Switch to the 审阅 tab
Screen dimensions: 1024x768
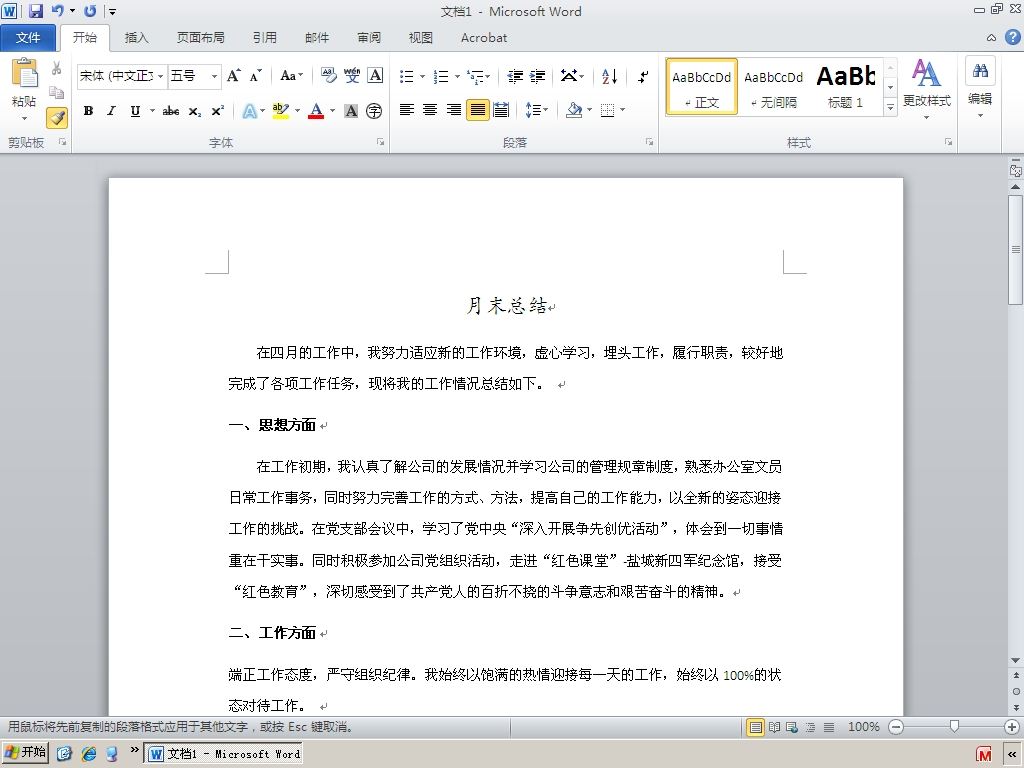tap(369, 38)
